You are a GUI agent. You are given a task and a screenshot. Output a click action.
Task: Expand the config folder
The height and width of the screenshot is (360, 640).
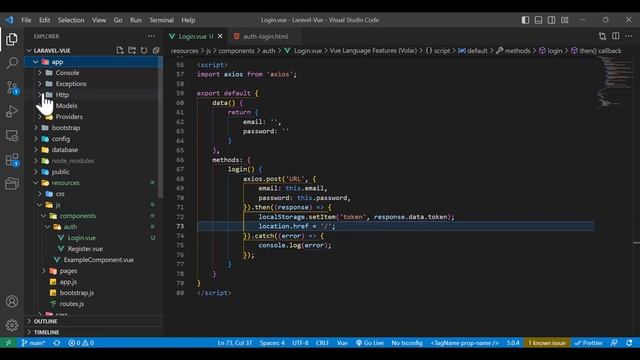(x=36, y=139)
